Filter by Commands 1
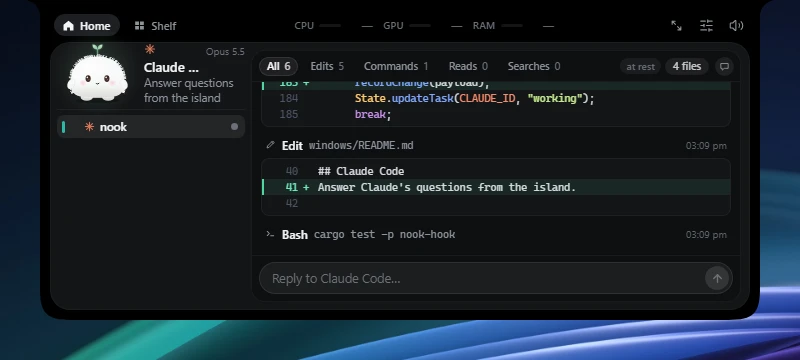This screenshot has height=360, width=800. click(x=396, y=66)
